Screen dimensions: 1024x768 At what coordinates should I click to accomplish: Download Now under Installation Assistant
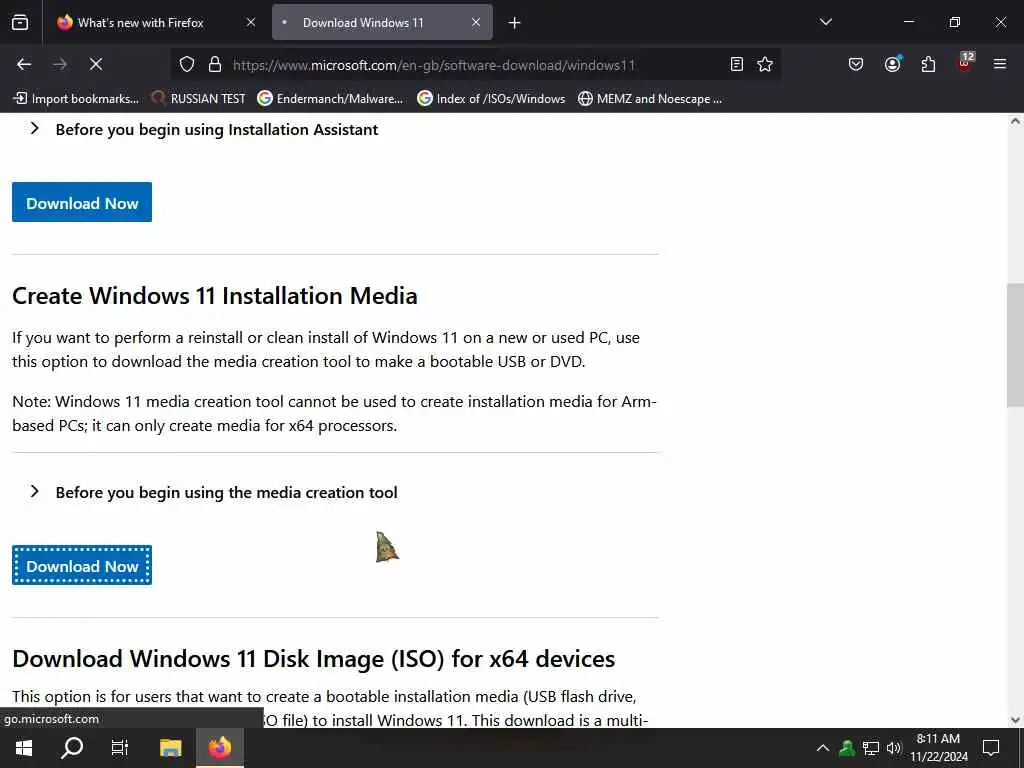[x=82, y=202]
